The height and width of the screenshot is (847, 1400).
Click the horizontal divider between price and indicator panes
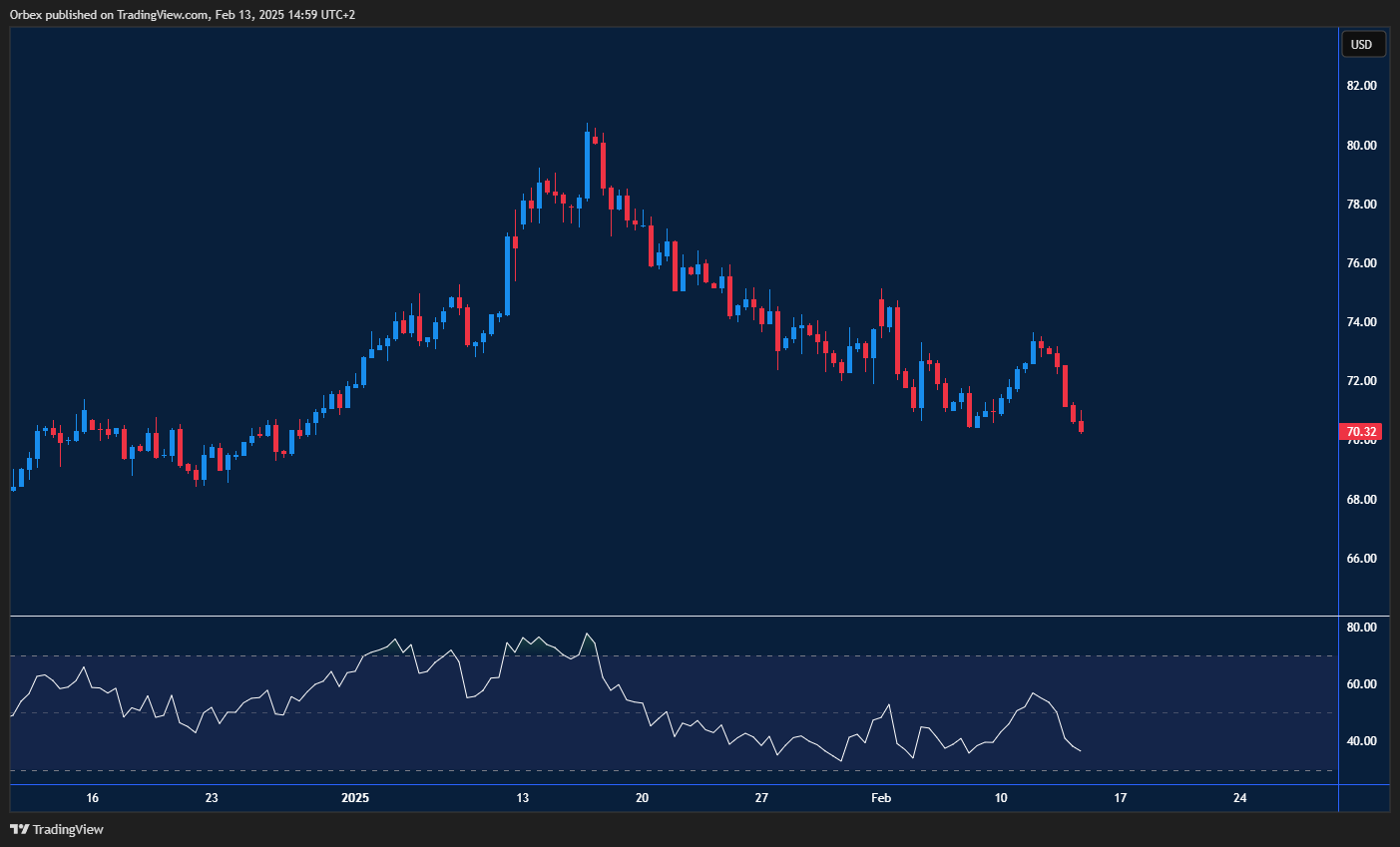[674, 617]
